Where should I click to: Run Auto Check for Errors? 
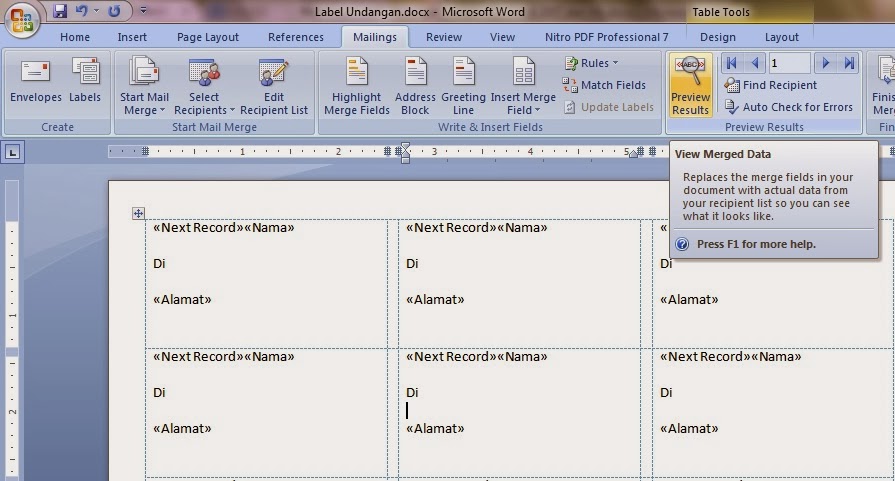[788, 107]
